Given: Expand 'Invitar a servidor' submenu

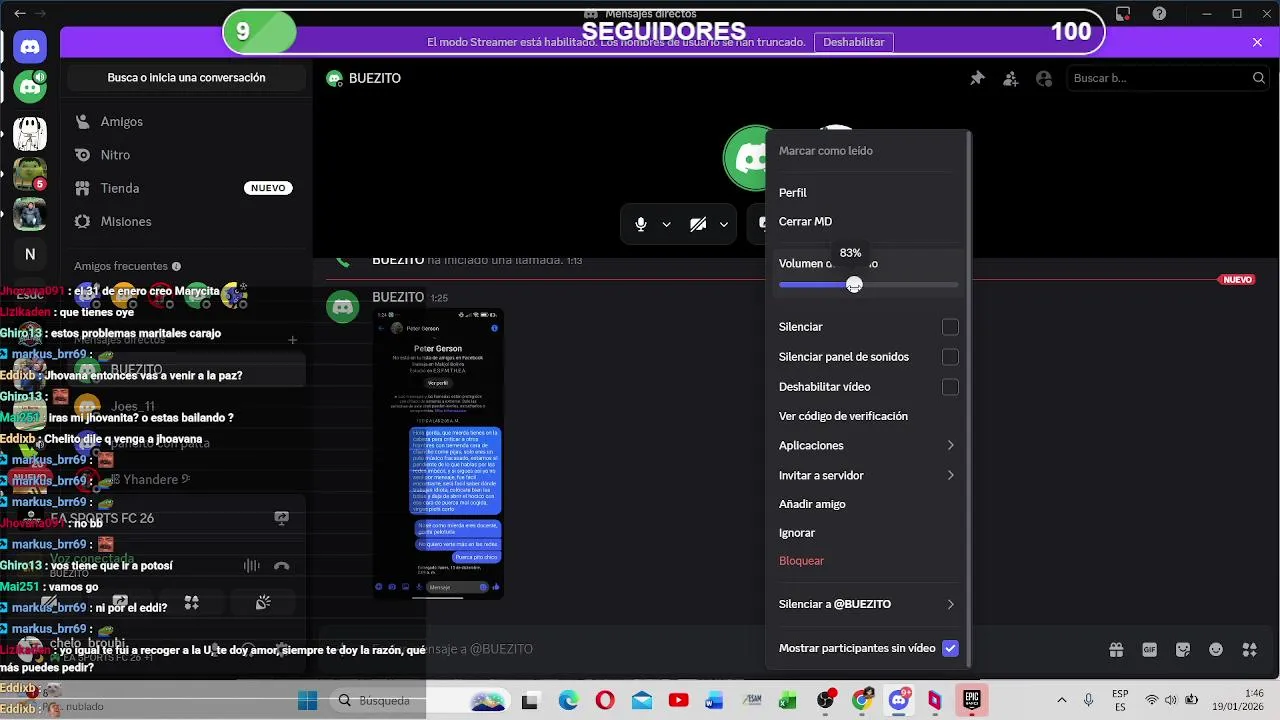Looking at the screenshot, I should tap(868, 476).
